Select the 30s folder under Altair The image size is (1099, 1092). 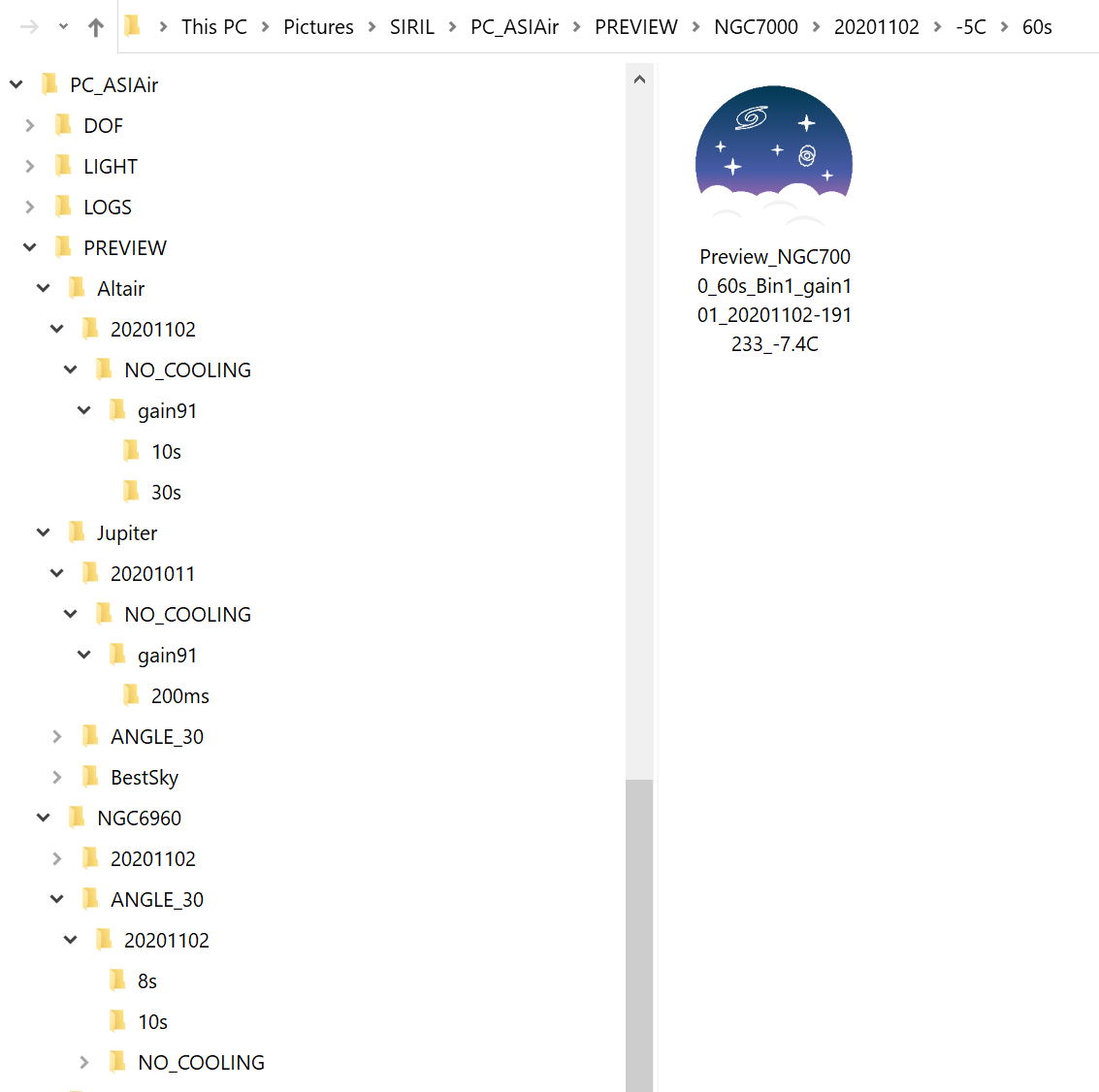[166, 492]
